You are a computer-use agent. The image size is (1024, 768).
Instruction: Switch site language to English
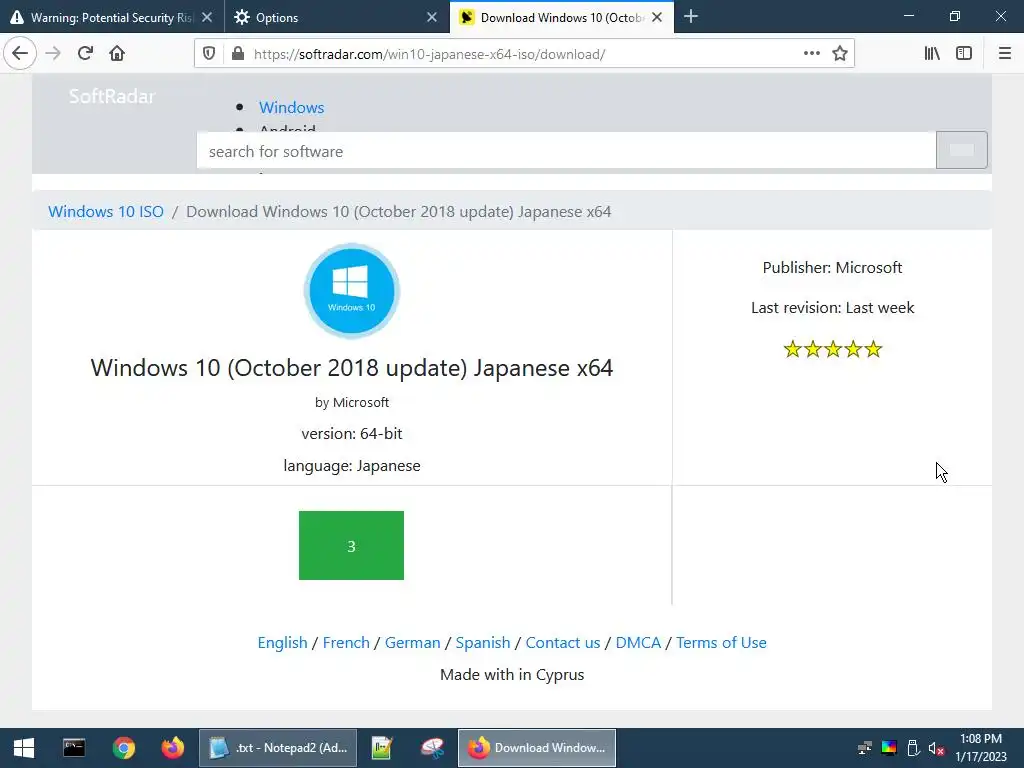click(x=282, y=643)
